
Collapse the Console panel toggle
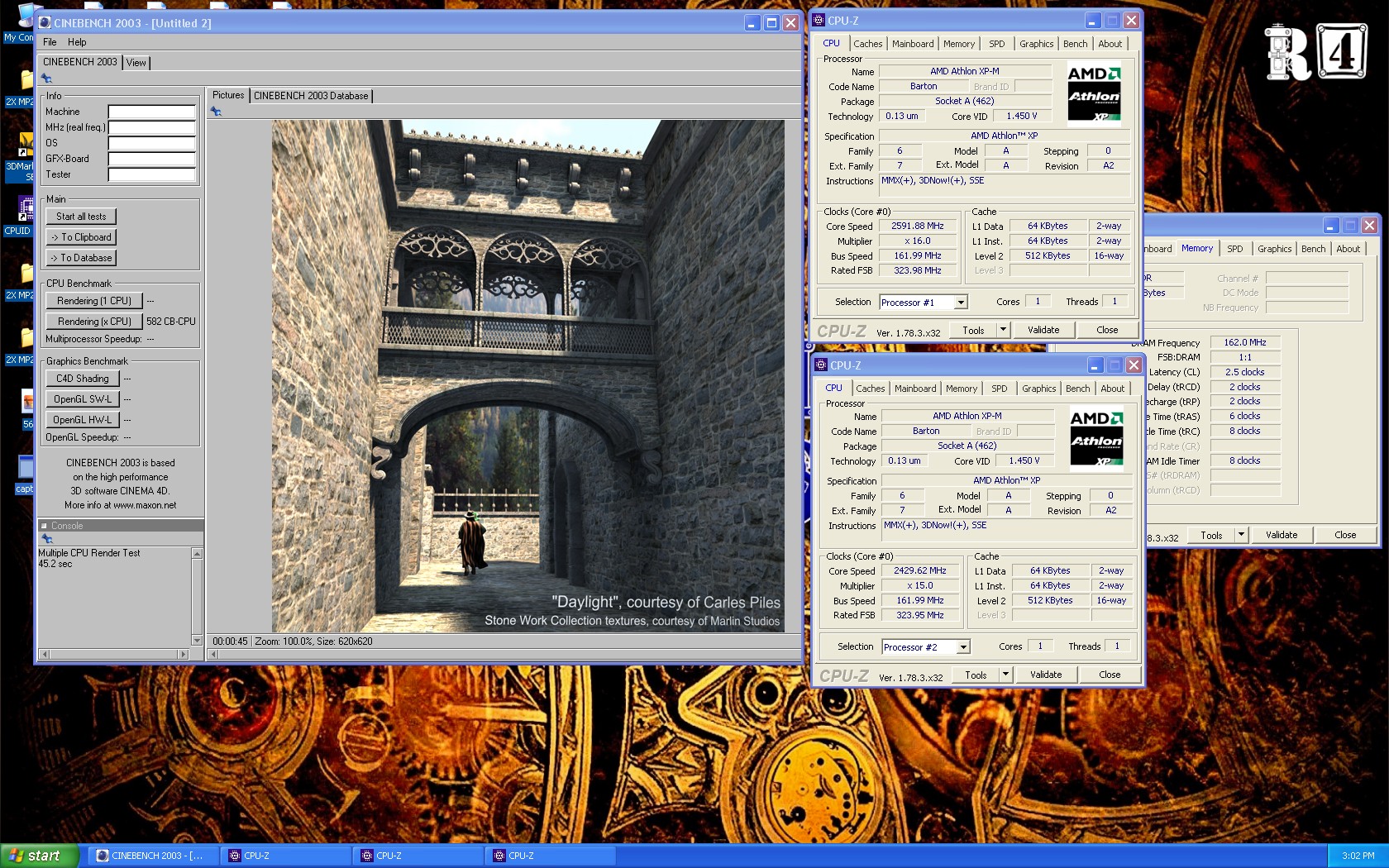click(x=45, y=526)
